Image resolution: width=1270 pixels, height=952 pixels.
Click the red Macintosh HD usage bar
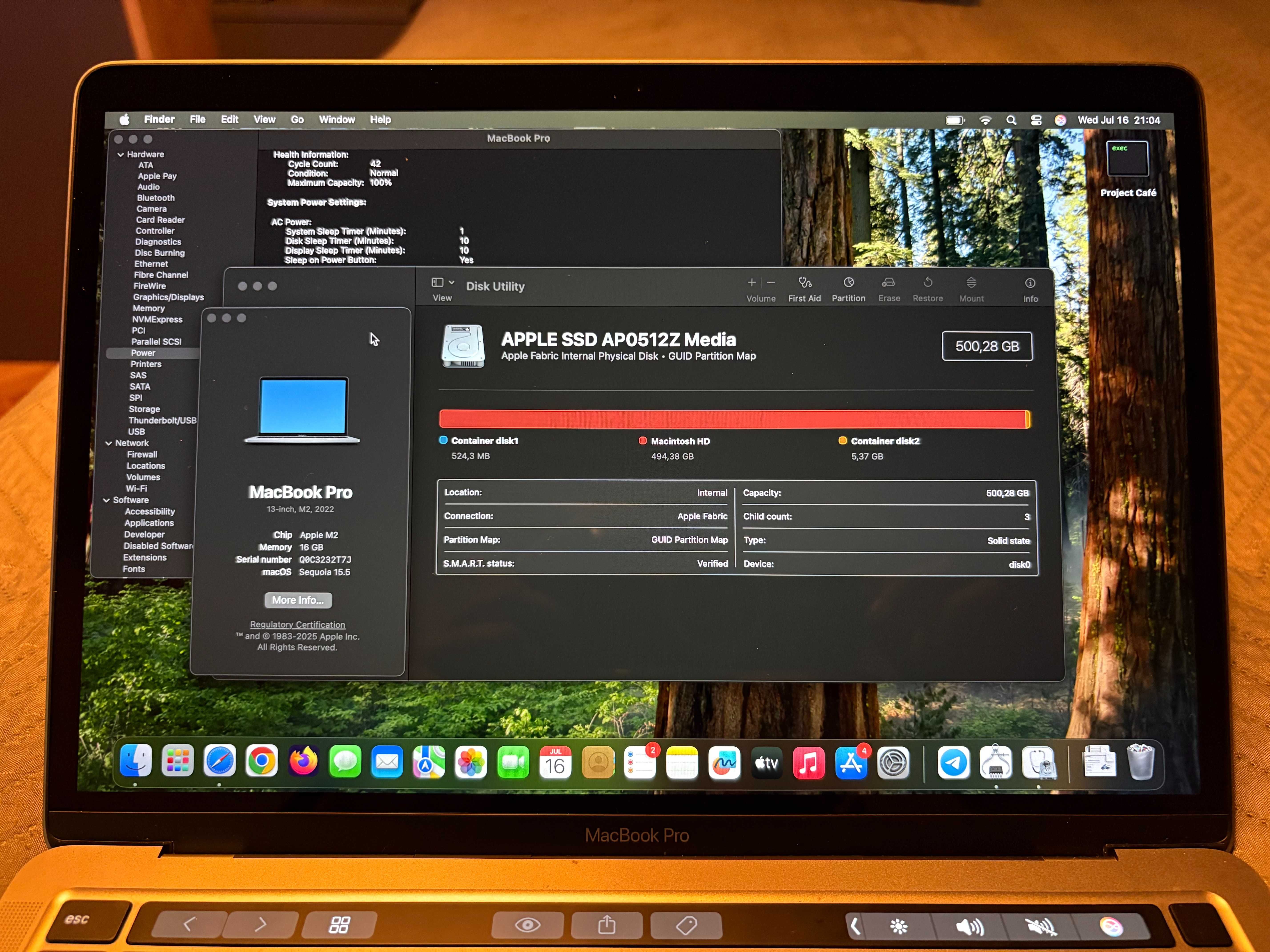point(732,419)
